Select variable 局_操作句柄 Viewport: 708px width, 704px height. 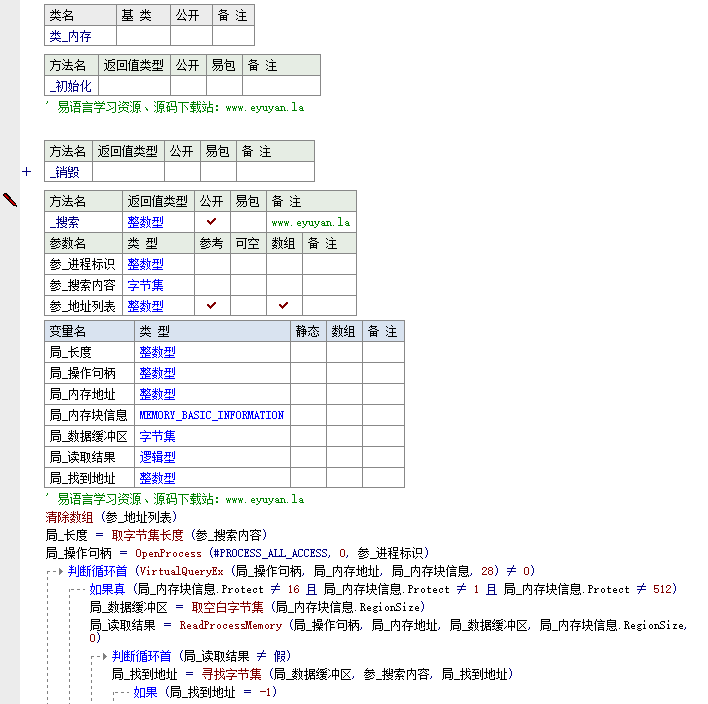(x=89, y=373)
